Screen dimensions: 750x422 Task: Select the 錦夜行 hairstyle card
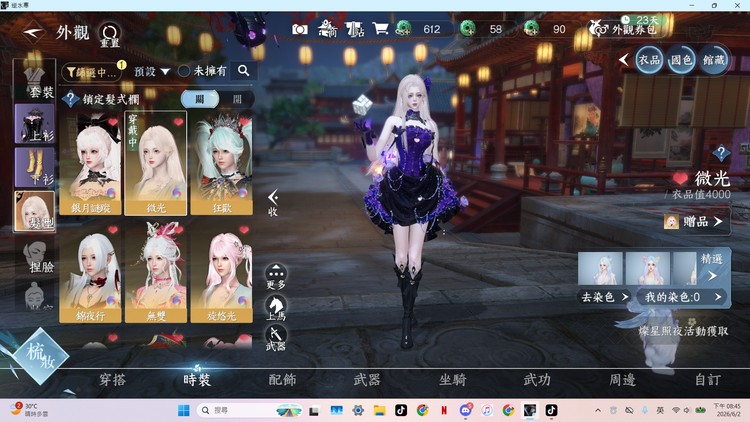pos(90,271)
